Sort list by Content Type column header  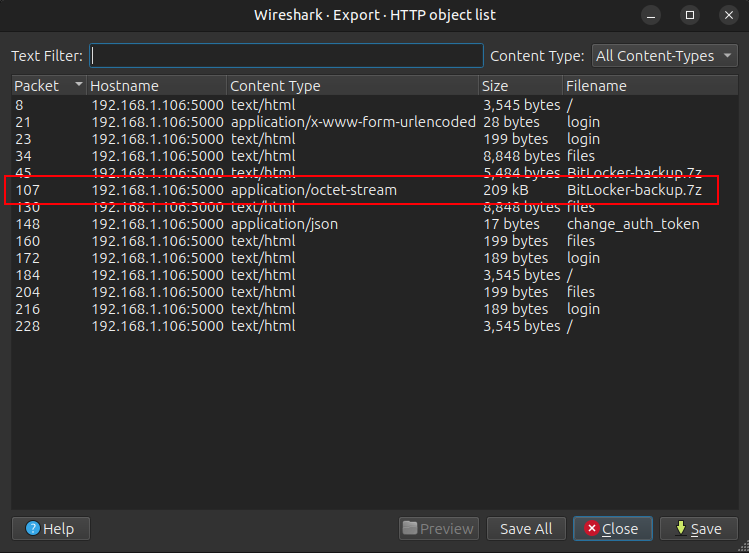coord(352,86)
